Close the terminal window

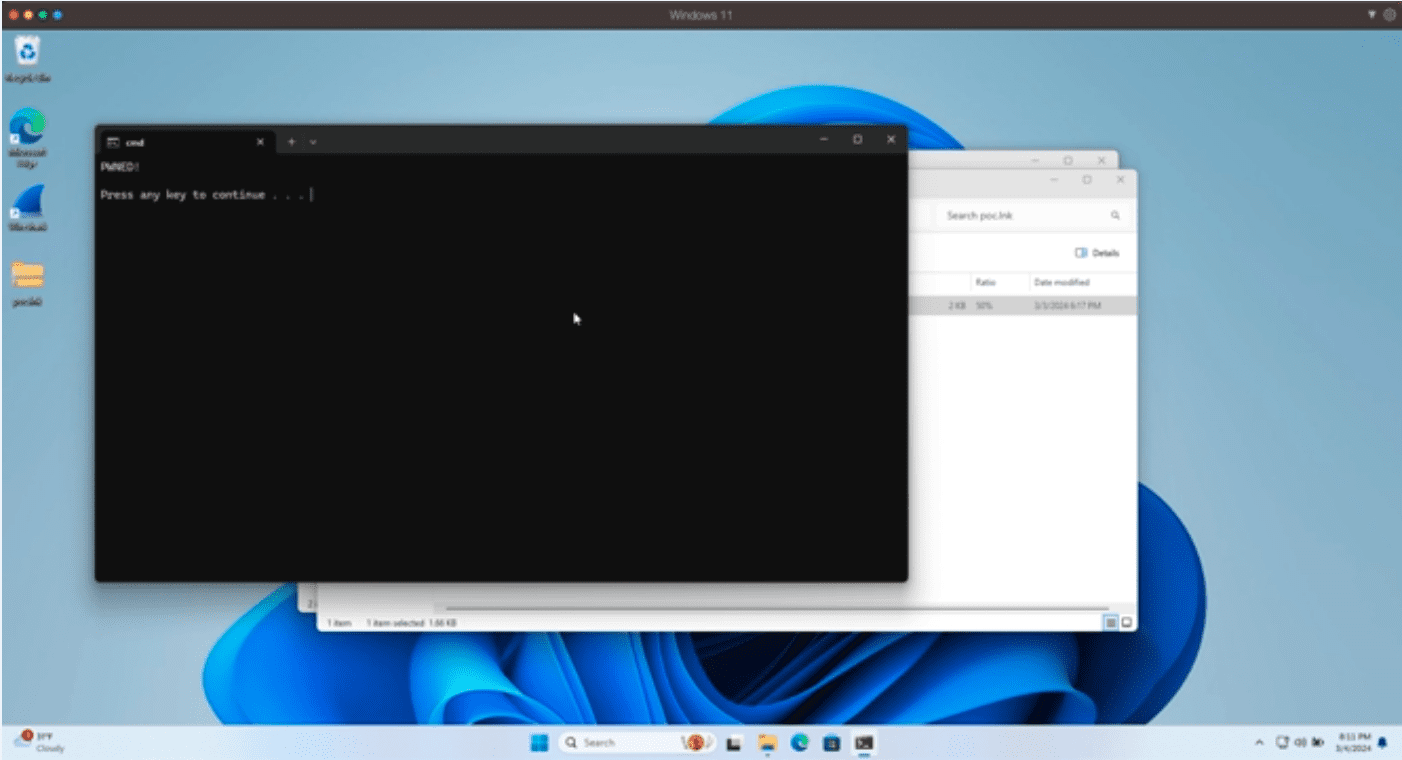[891, 140]
